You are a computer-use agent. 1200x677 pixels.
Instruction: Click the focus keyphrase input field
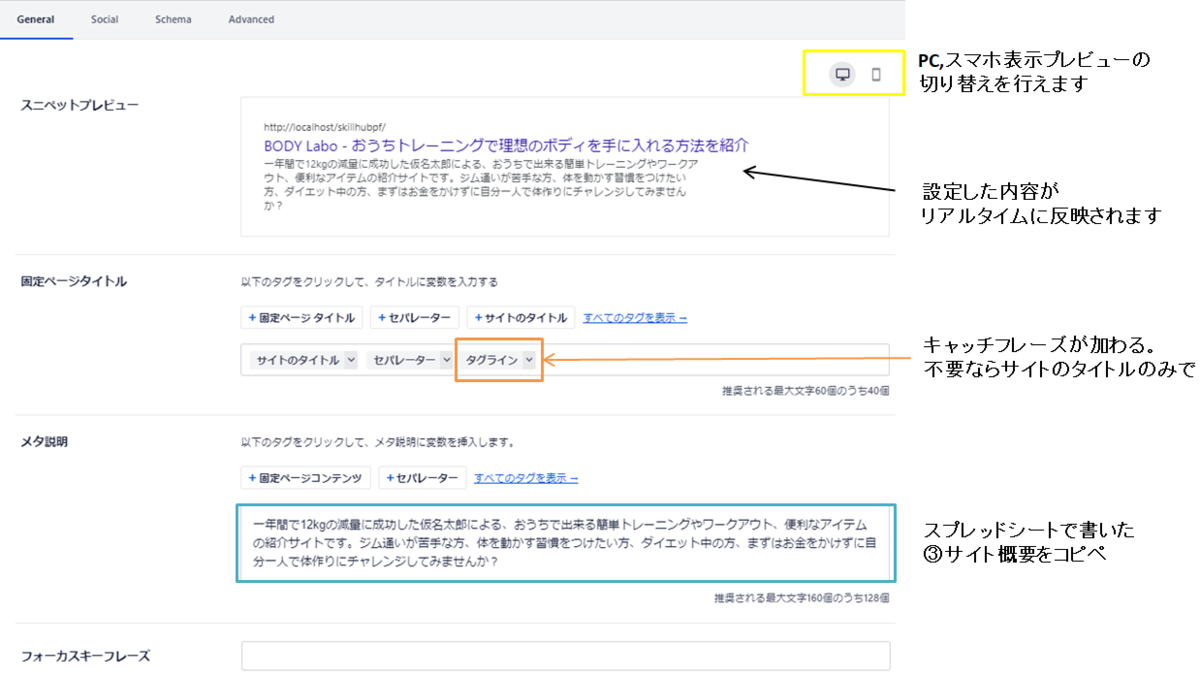pyautogui.click(x=565, y=656)
